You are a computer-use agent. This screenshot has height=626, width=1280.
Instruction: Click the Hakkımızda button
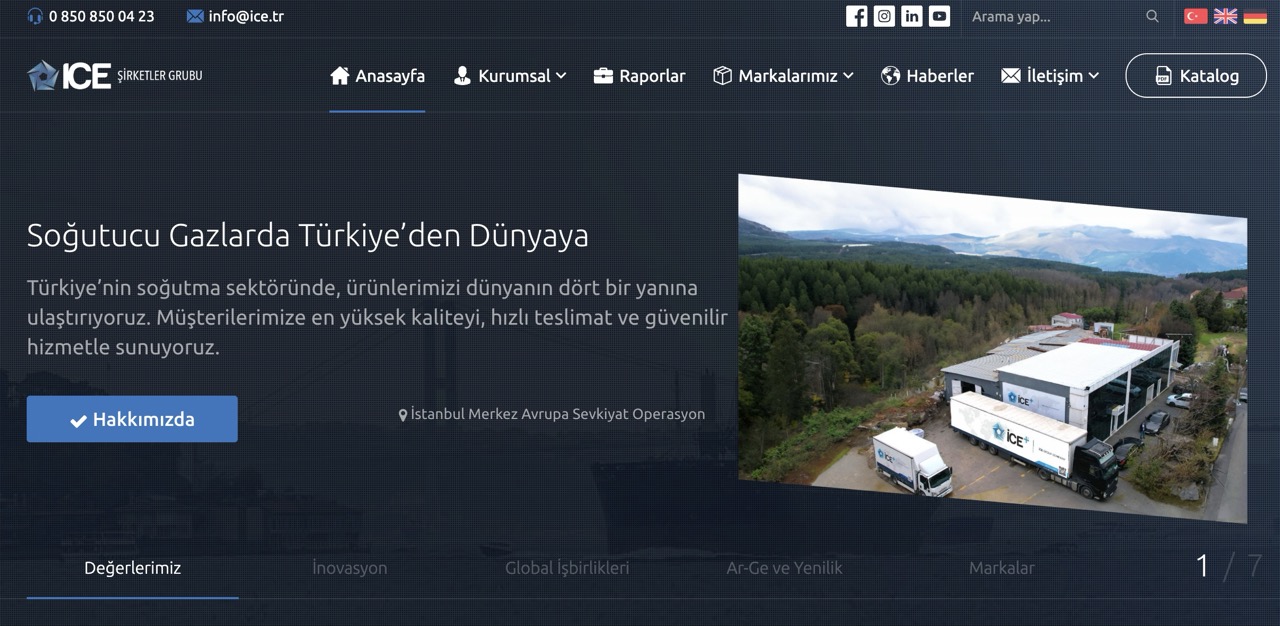click(x=131, y=419)
